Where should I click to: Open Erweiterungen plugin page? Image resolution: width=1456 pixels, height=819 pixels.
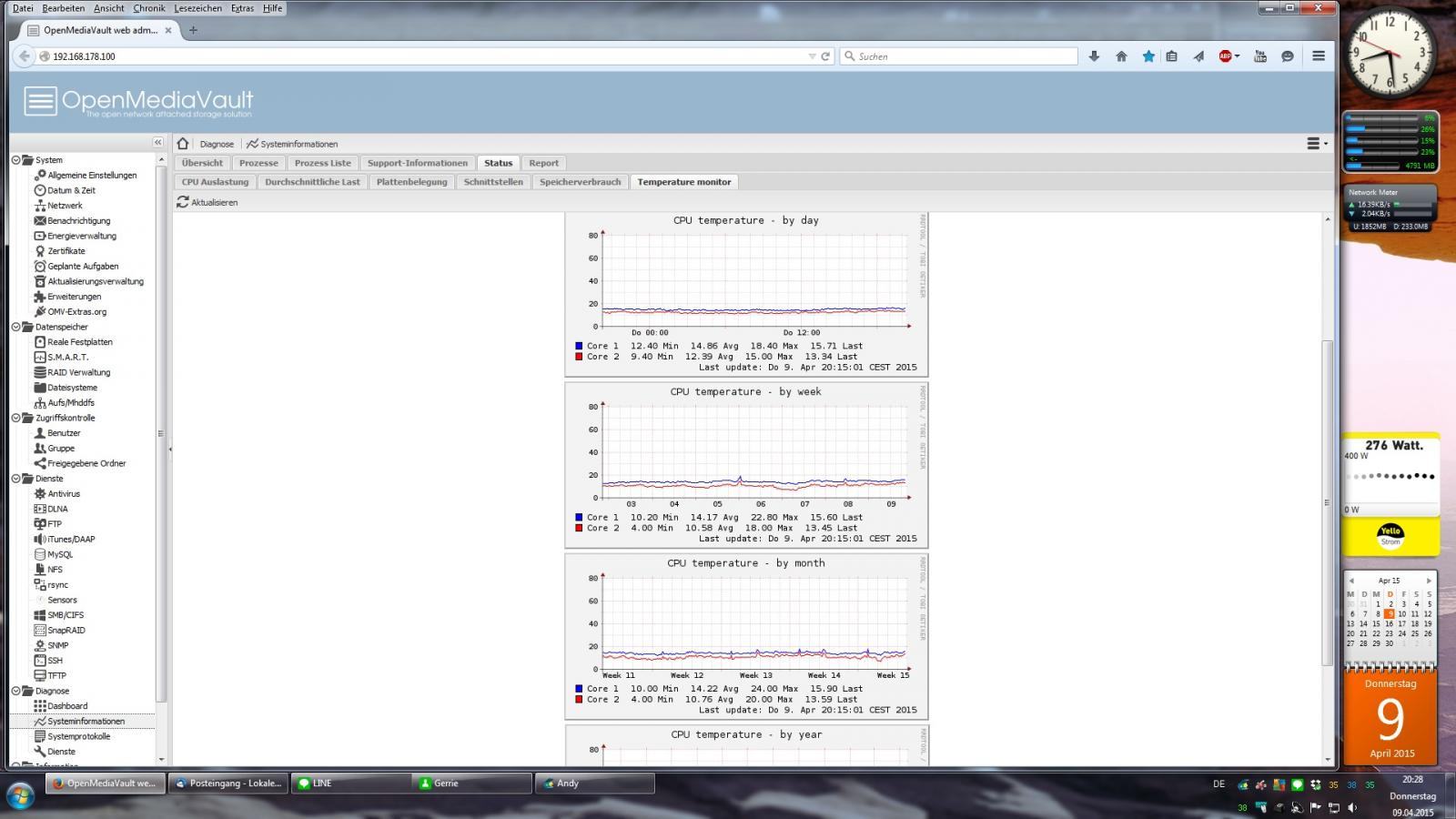(x=74, y=297)
